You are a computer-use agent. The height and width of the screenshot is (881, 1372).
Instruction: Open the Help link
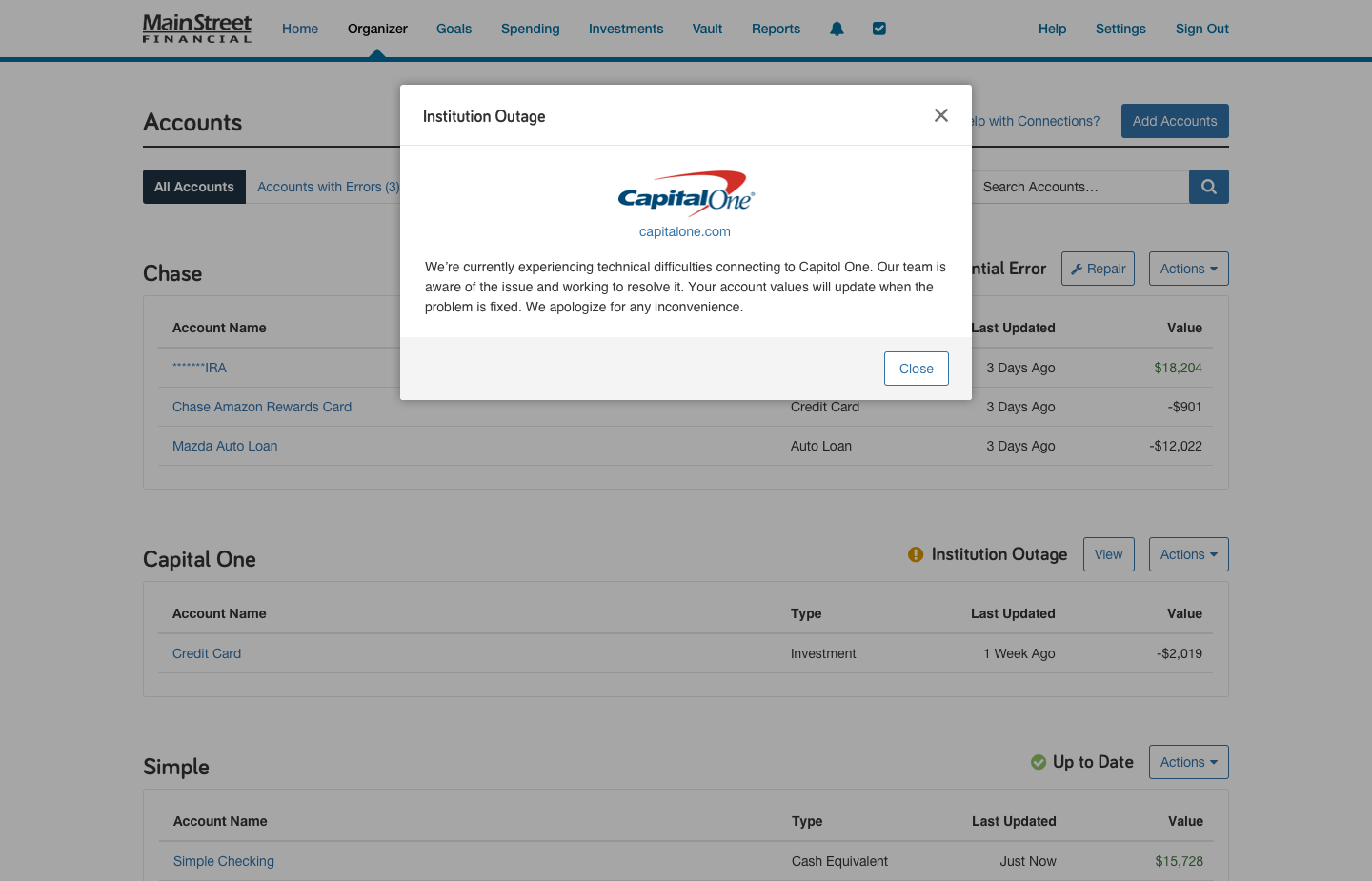tap(1052, 29)
